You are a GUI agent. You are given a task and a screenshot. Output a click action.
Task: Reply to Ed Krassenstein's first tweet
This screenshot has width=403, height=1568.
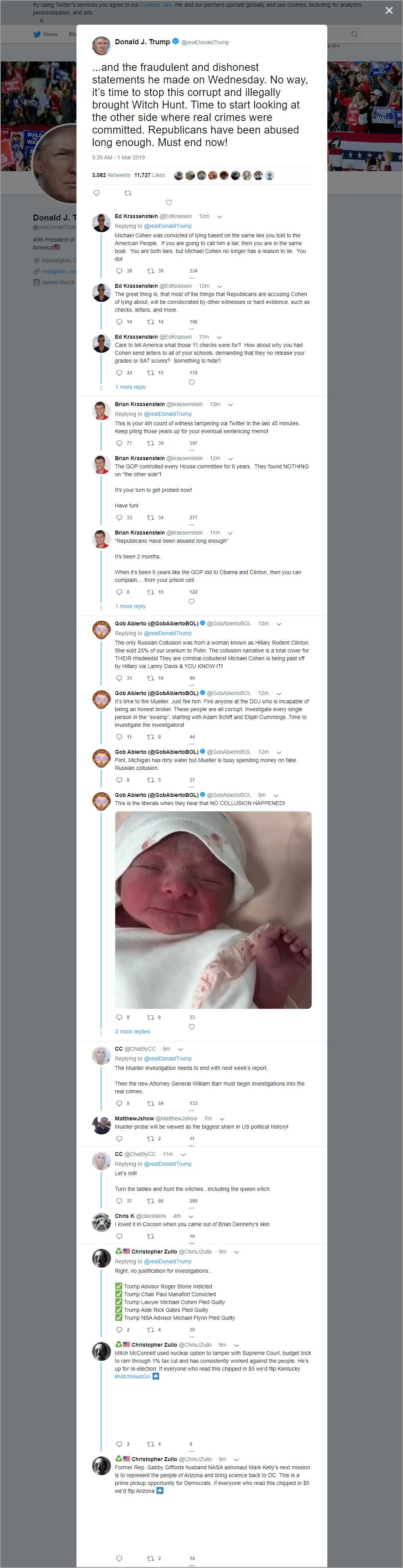(x=119, y=271)
